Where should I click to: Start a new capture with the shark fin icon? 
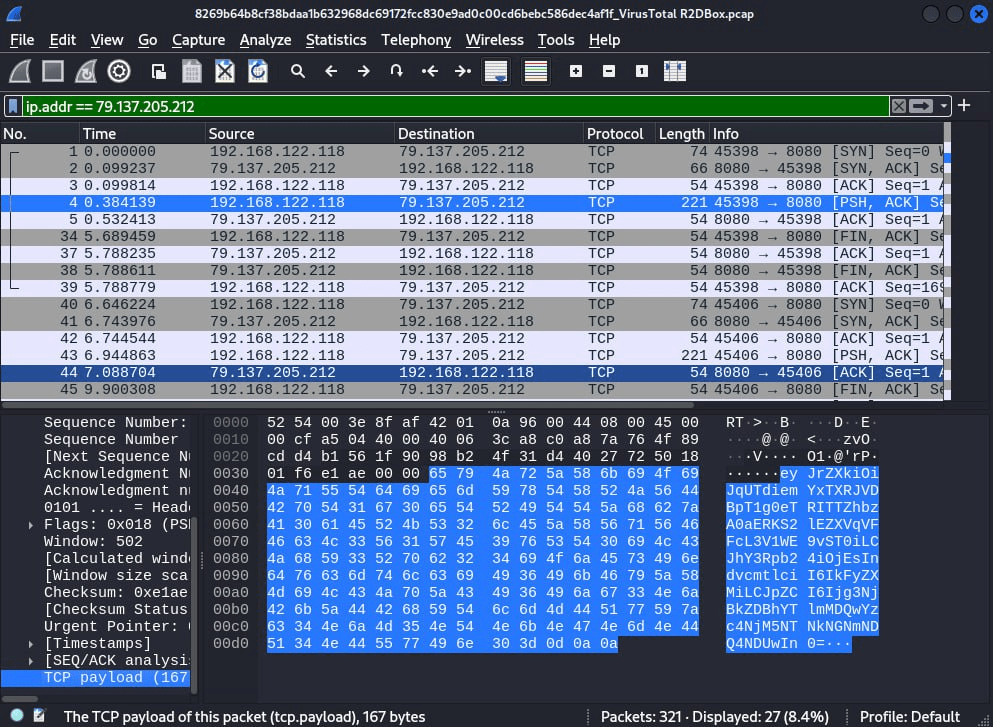pos(20,71)
